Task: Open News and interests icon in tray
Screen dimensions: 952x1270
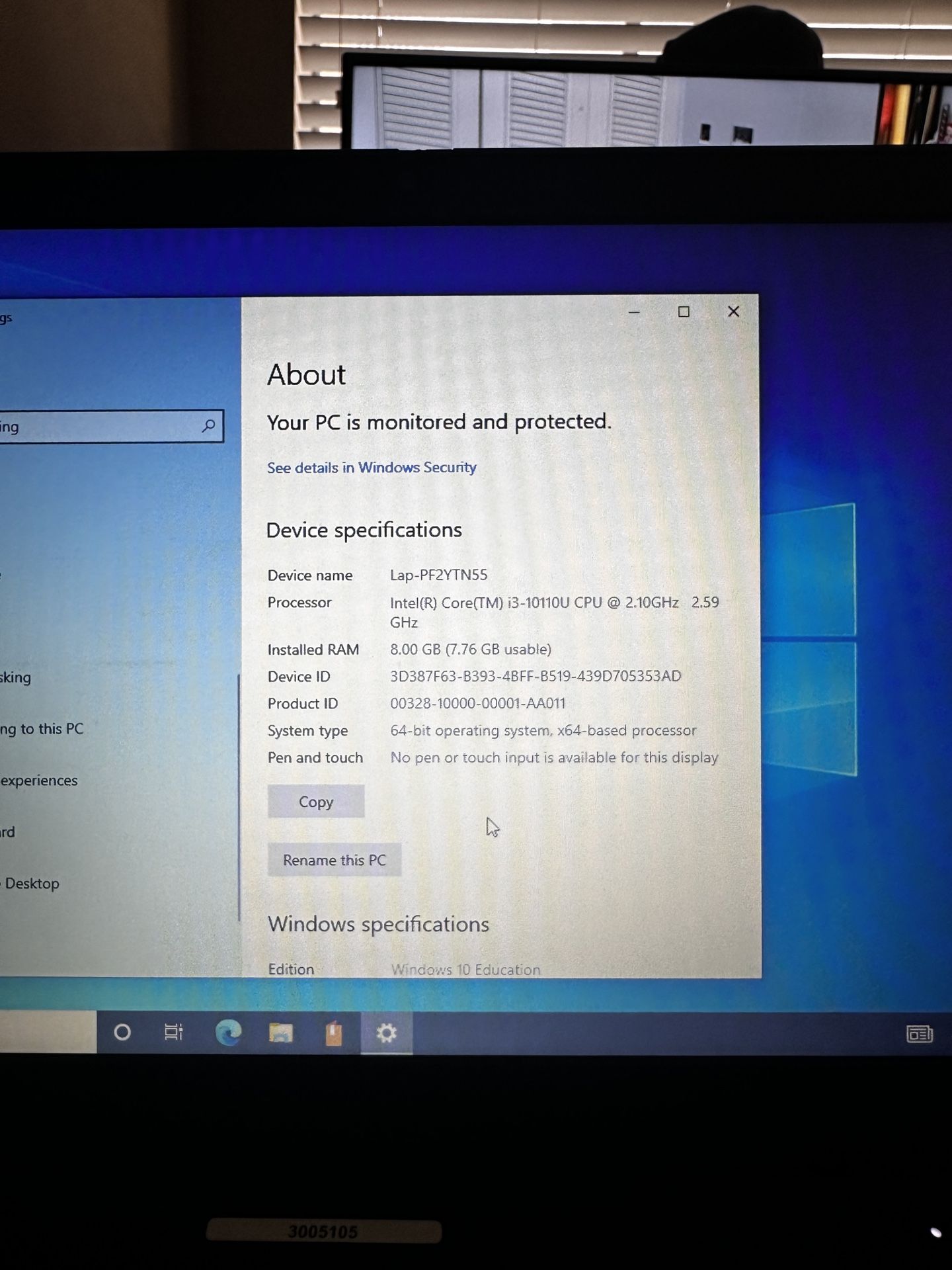Action: coord(920,1033)
